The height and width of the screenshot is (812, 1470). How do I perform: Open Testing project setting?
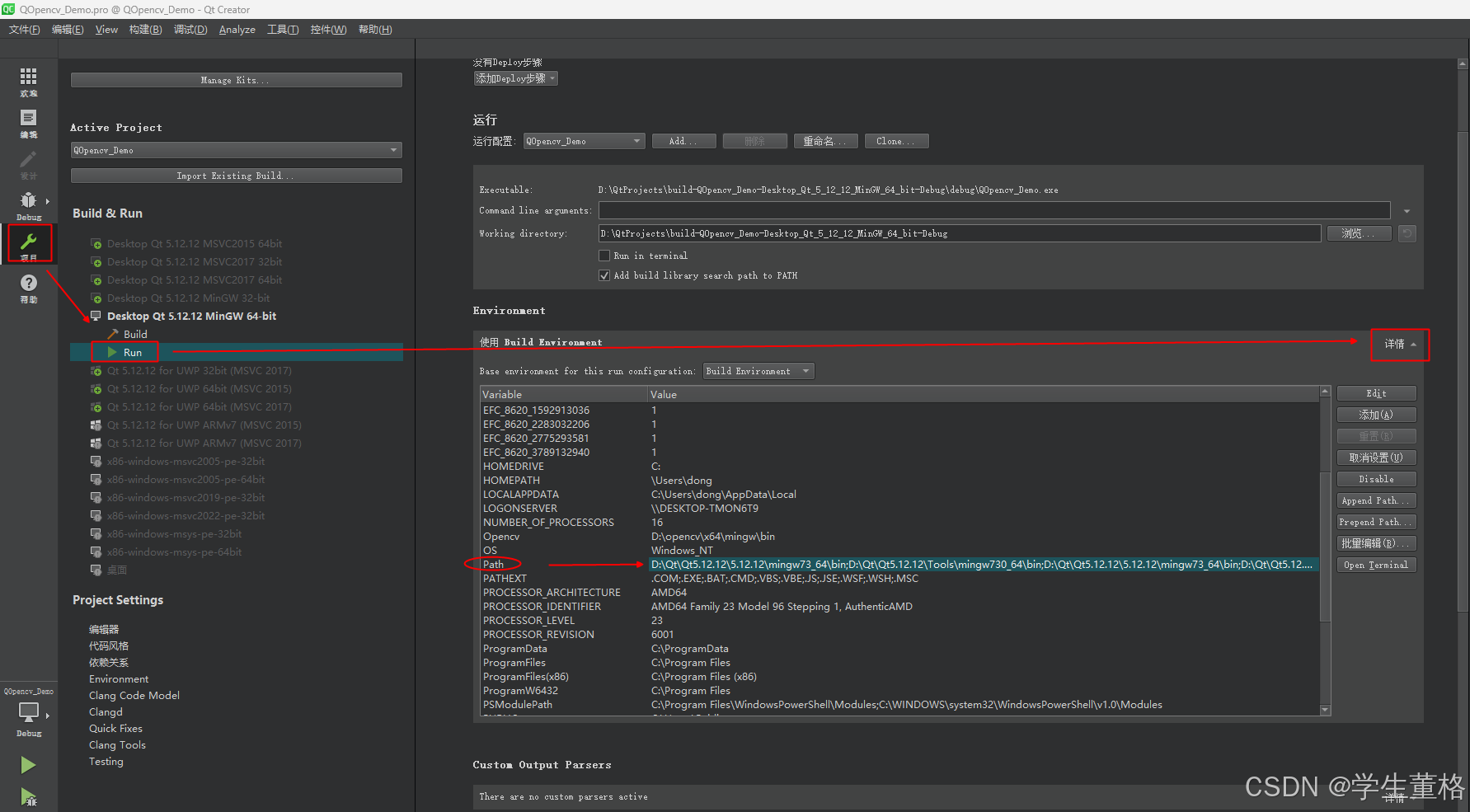pos(106,761)
